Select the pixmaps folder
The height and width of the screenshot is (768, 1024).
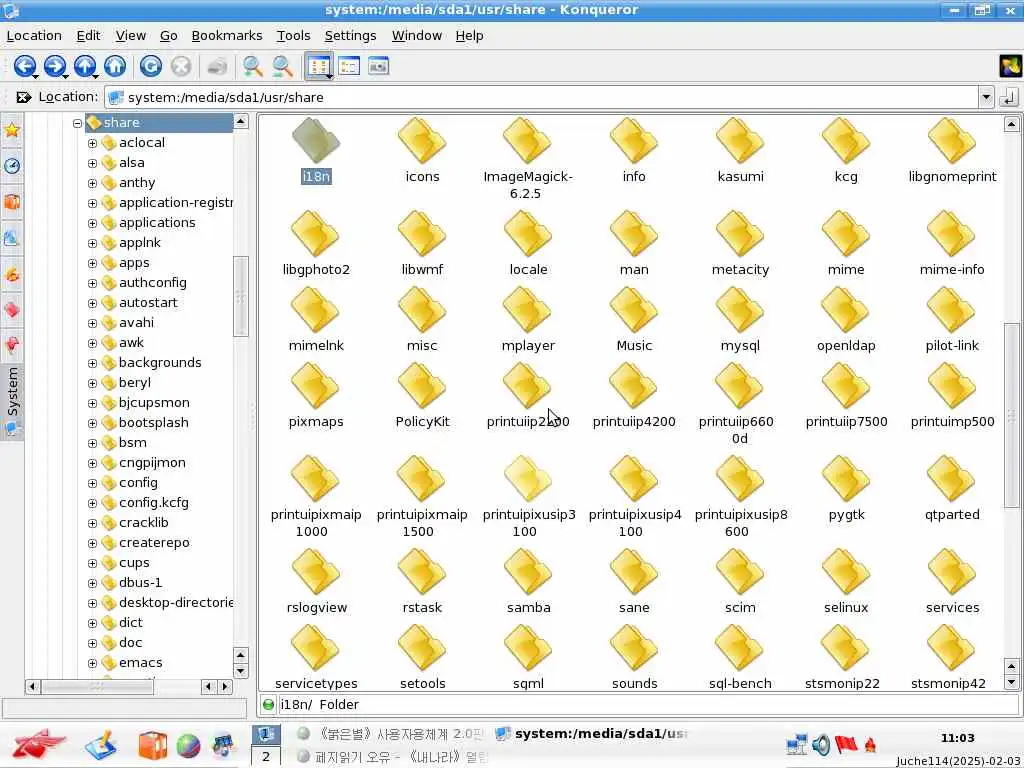coord(316,396)
